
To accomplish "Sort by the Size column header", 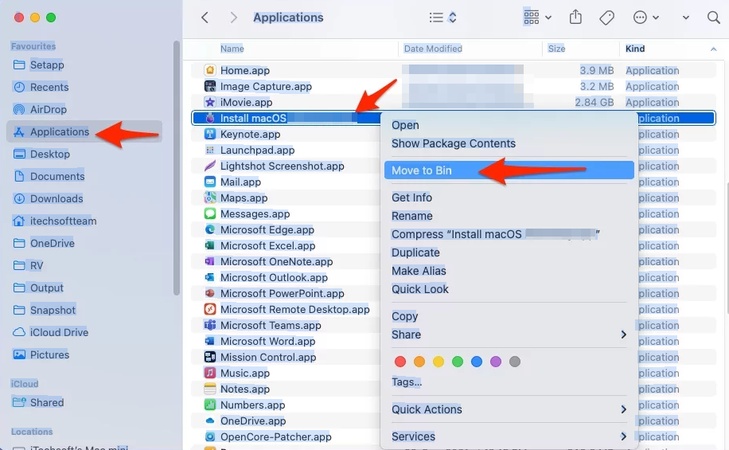I will click(x=556, y=48).
